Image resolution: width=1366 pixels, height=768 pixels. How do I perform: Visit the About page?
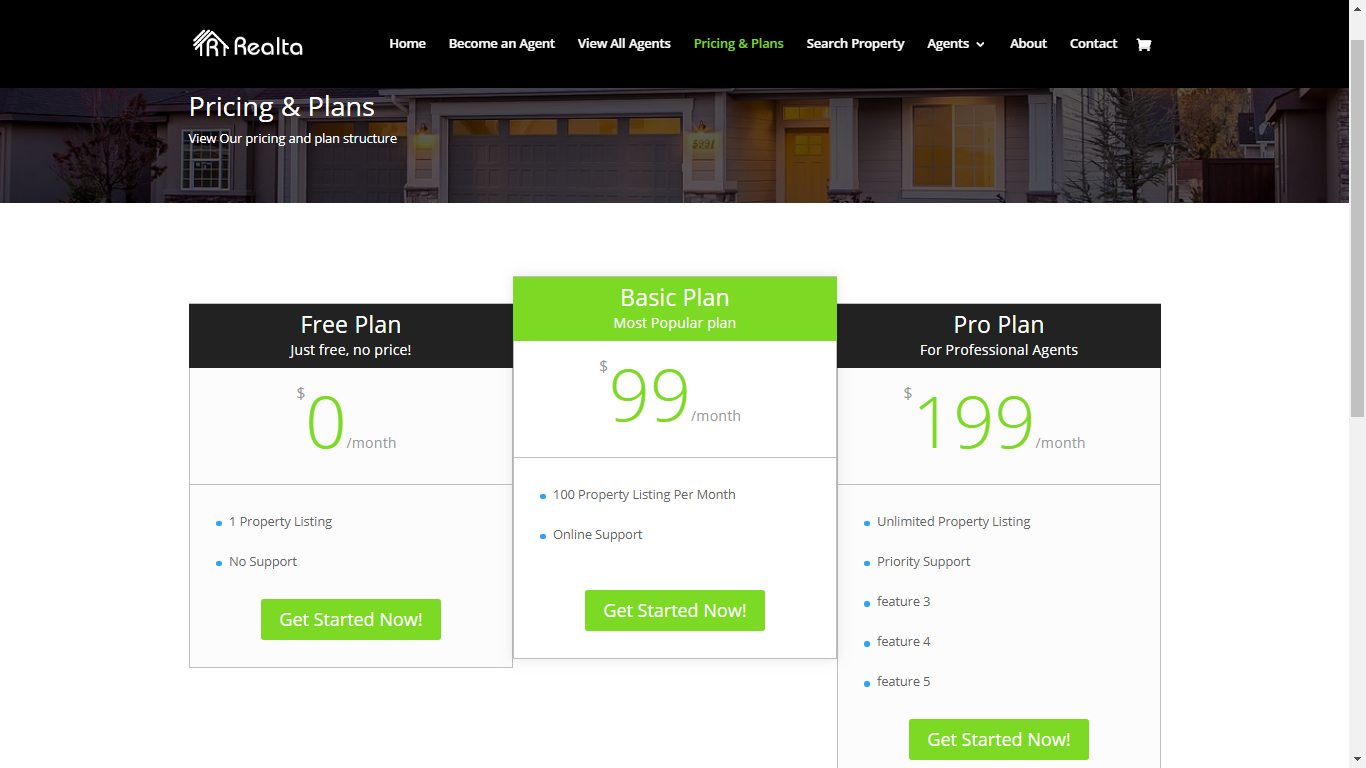point(1028,44)
